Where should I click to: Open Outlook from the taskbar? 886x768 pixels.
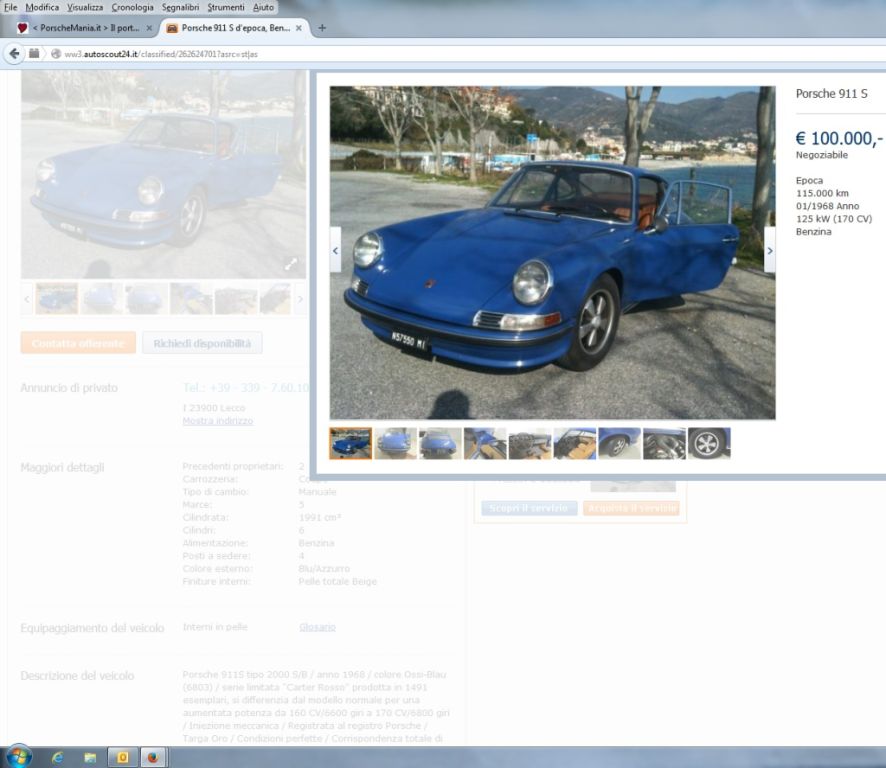click(122, 758)
